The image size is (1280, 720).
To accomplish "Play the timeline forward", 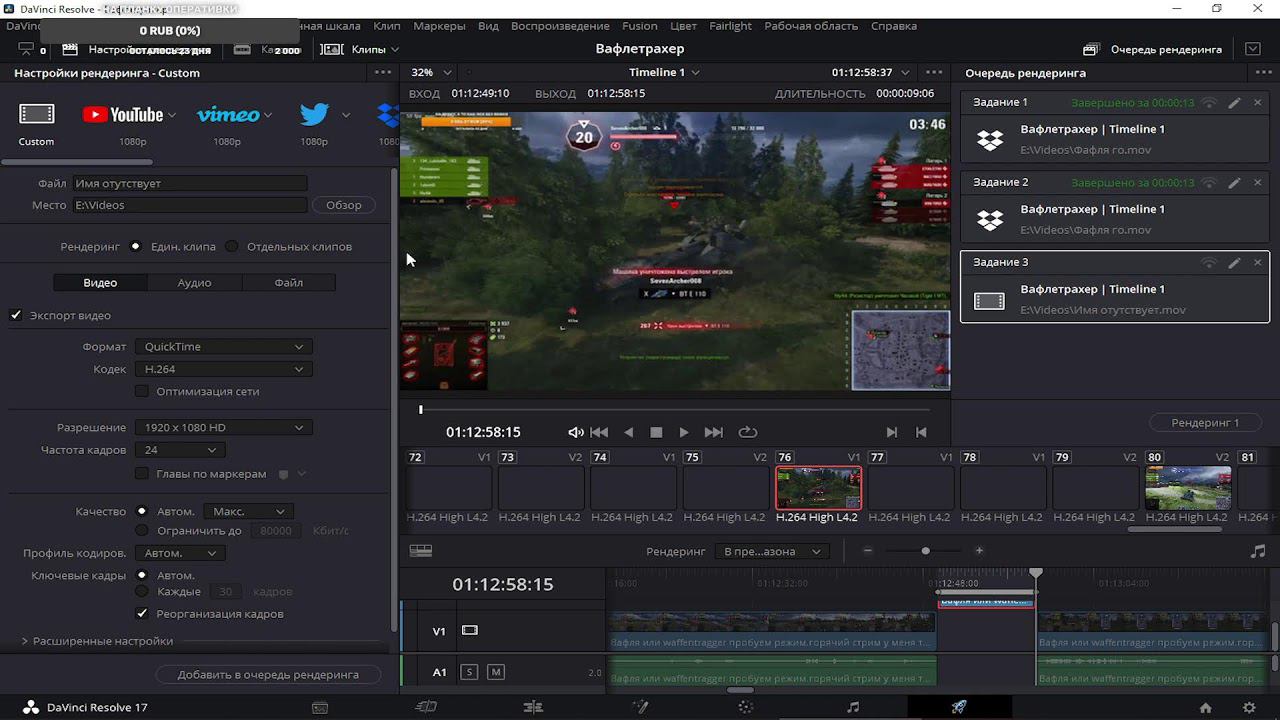I will click(684, 432).
